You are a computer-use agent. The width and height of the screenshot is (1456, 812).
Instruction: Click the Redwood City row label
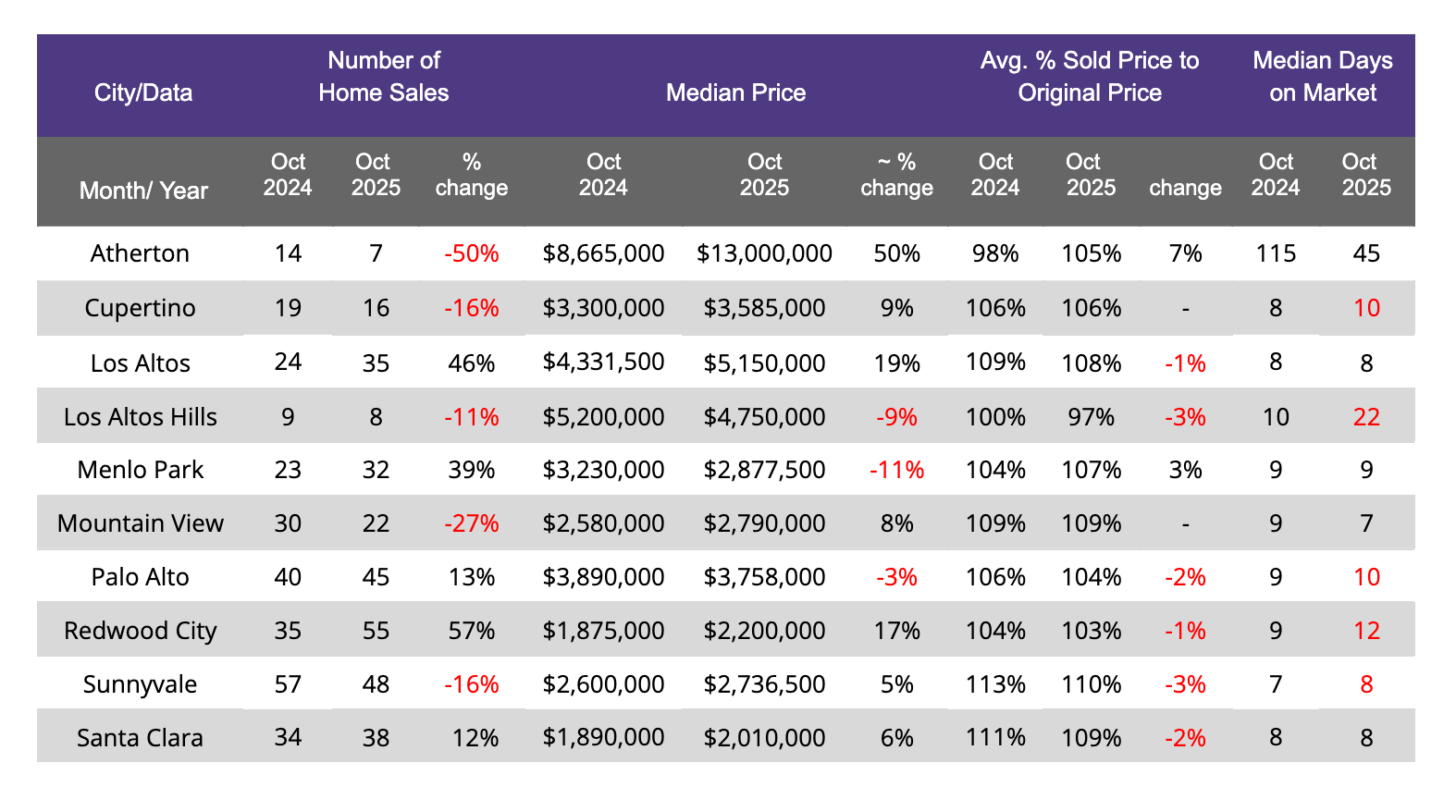click(x=140, y=631)
